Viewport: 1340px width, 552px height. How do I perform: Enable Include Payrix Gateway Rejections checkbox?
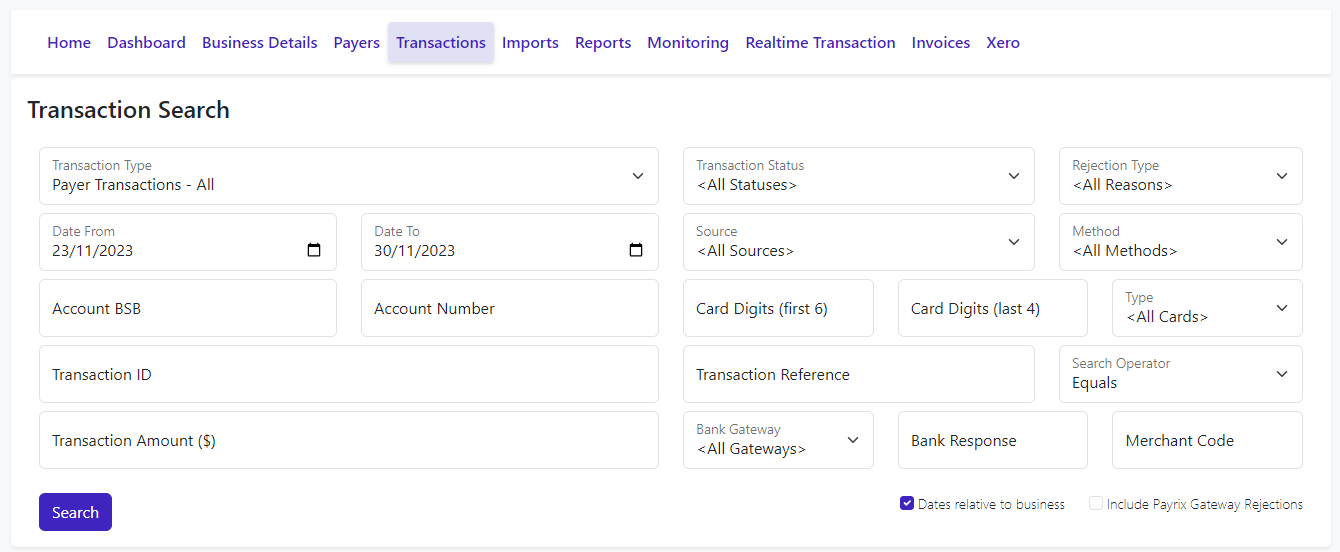1096,504
